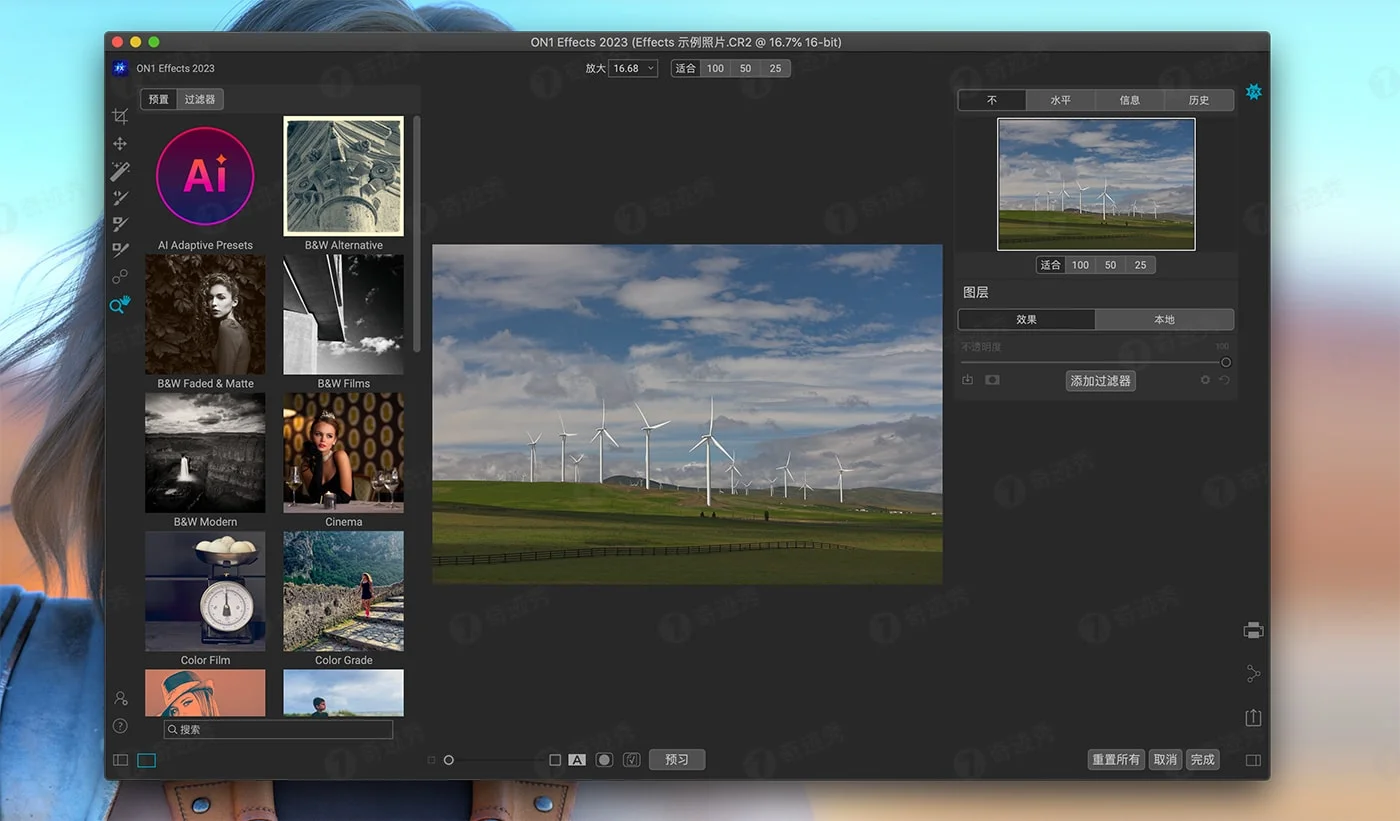The image size is (1400, 821).
Task: Open the layer settings gear menu
Action: click(1205, 381)
